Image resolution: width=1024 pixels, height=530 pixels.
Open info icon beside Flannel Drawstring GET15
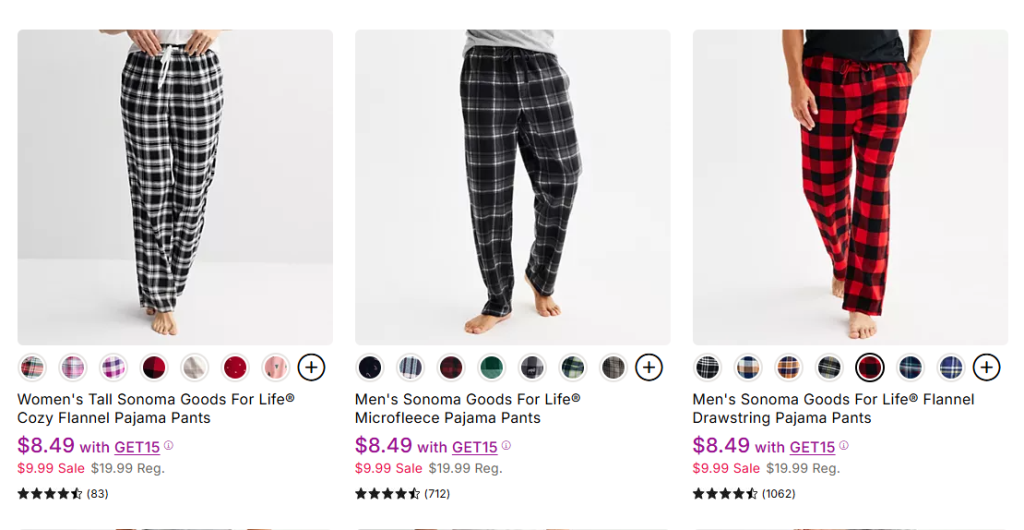tap(844, 446)
